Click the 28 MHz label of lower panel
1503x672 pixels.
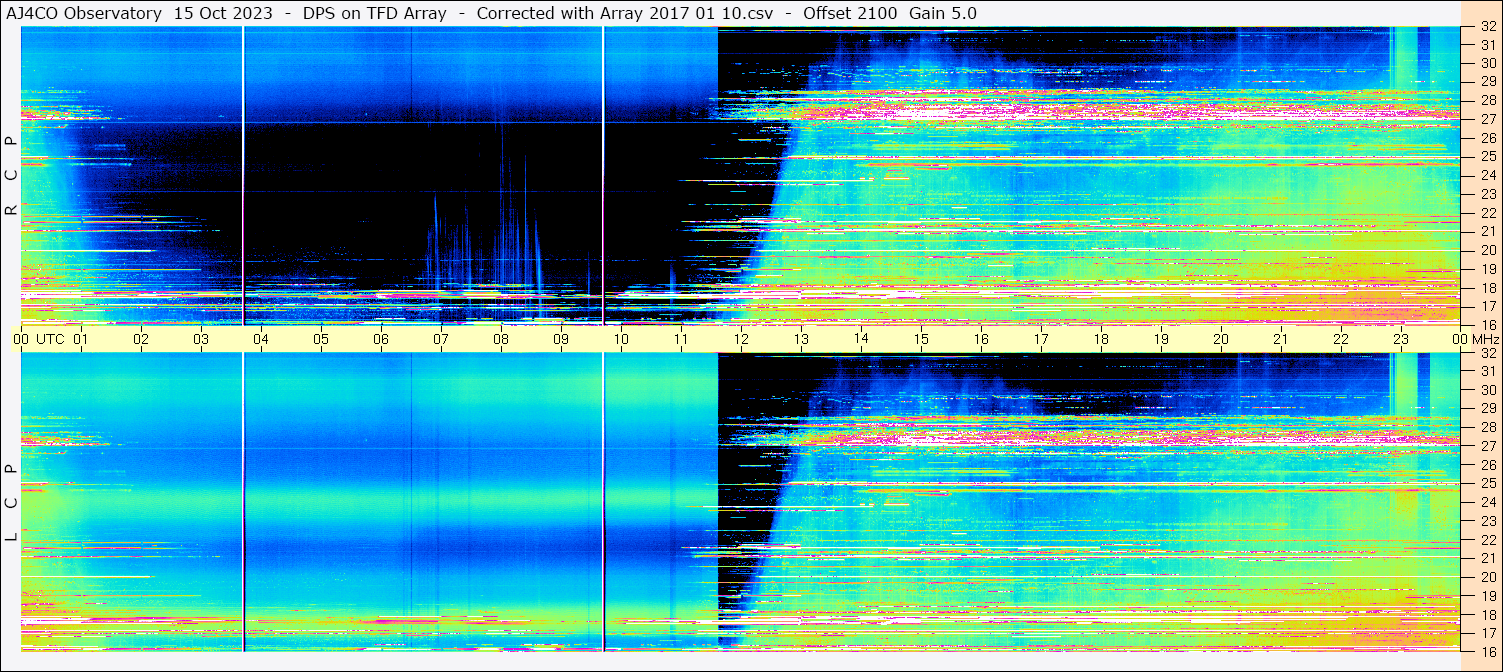pyautogui.click(x=1487, y=428)
